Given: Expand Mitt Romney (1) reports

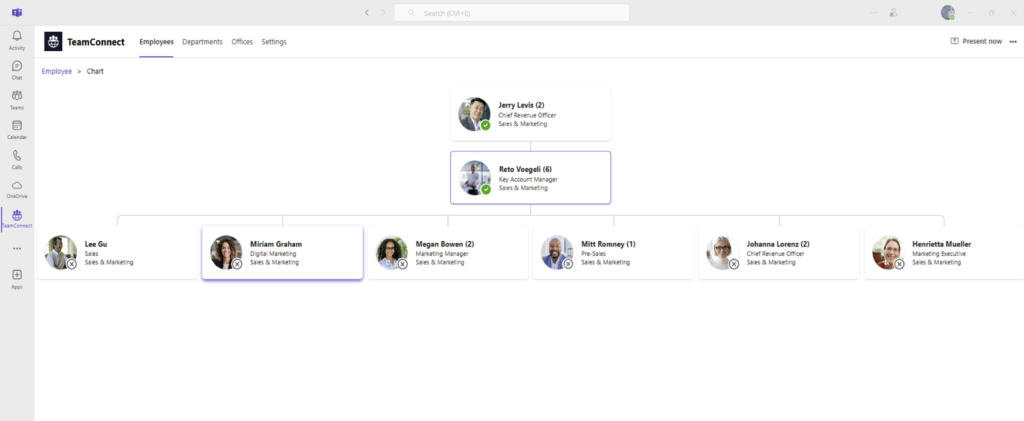Looking at the screenshot, I should pyautogui.click(x=608, y=244).
